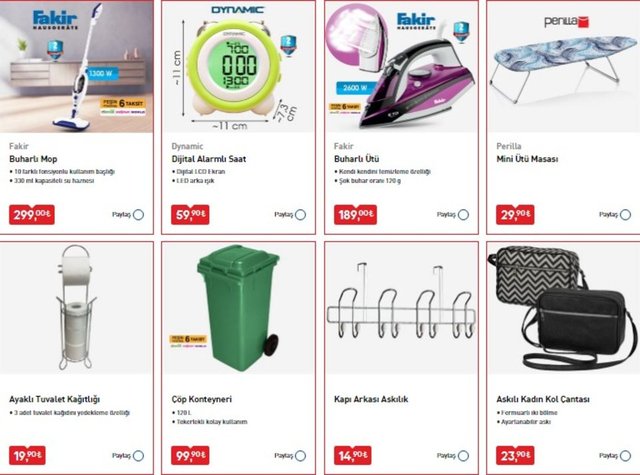Open the green wheeled trash container image

coord(238,308)
